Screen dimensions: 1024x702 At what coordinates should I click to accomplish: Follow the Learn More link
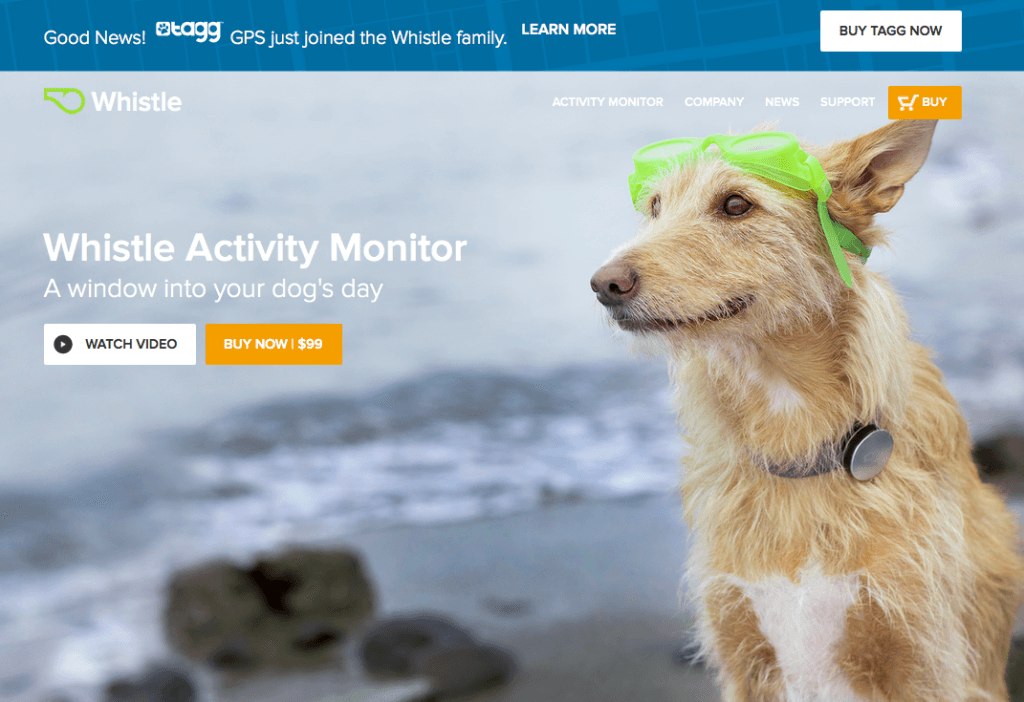[x=568, y=29]
